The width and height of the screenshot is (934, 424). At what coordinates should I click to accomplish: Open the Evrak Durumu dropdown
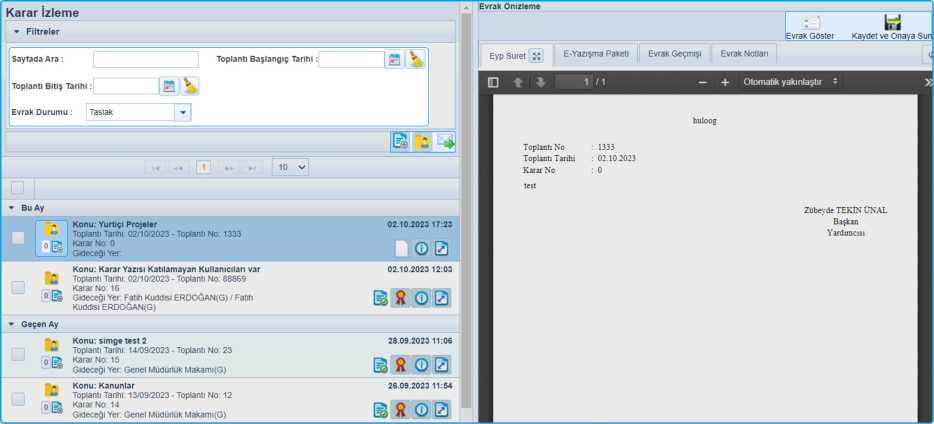click(182, 112)
